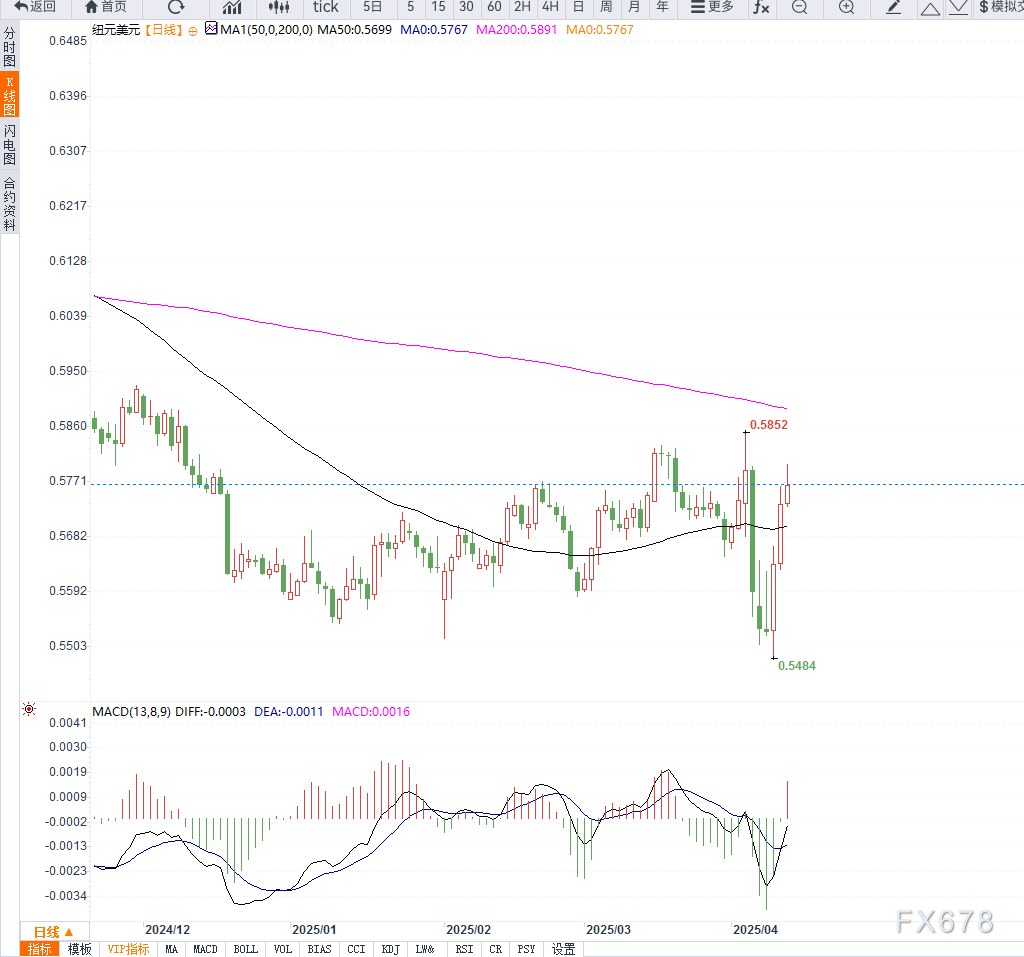The image size is (1024, 957).
Task: Apply the MACD indicator in bottom bar
Action: [x=205, y=949]
